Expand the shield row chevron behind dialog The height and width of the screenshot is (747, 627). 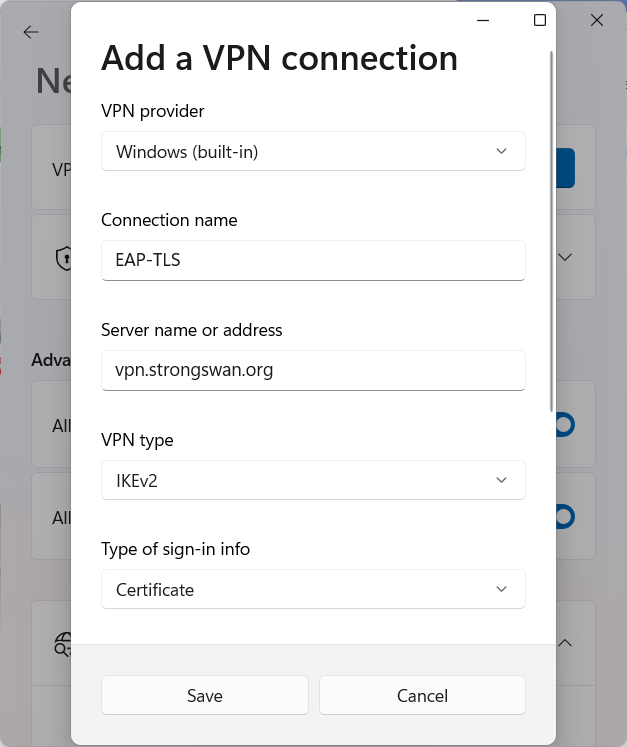(x=565, y=257)
